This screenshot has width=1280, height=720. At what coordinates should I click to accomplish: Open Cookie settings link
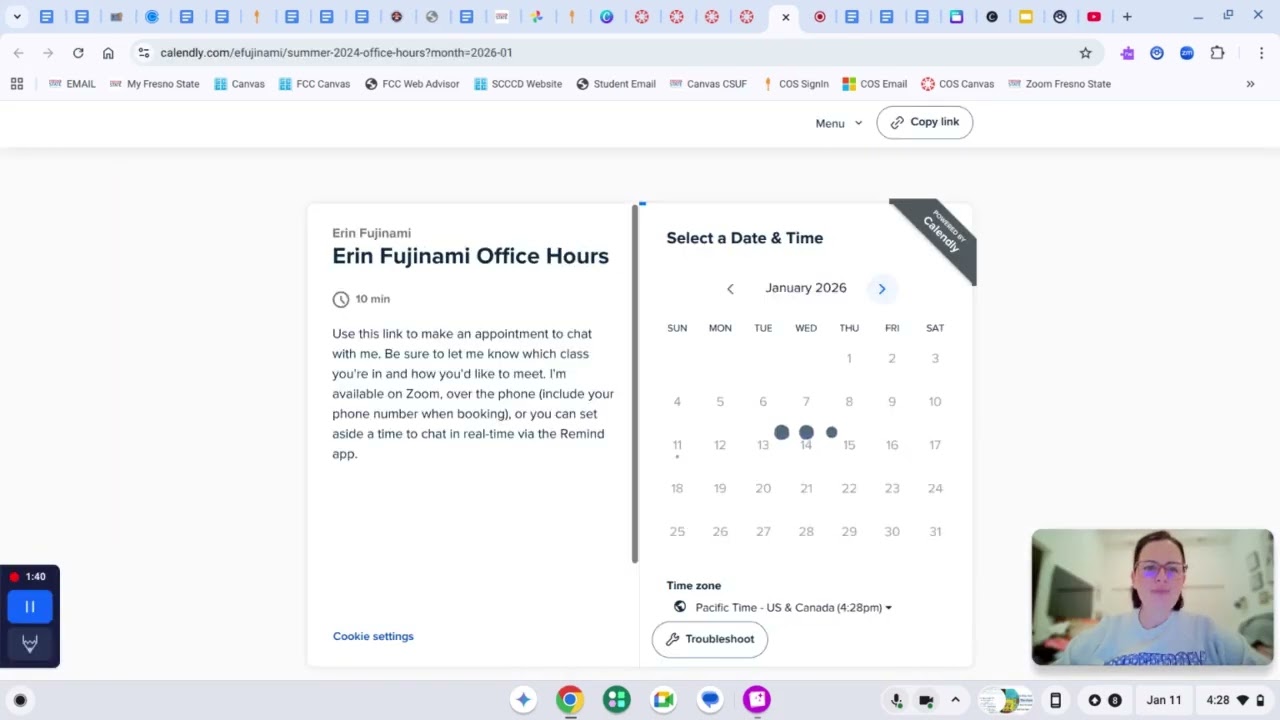pos(373,636)
